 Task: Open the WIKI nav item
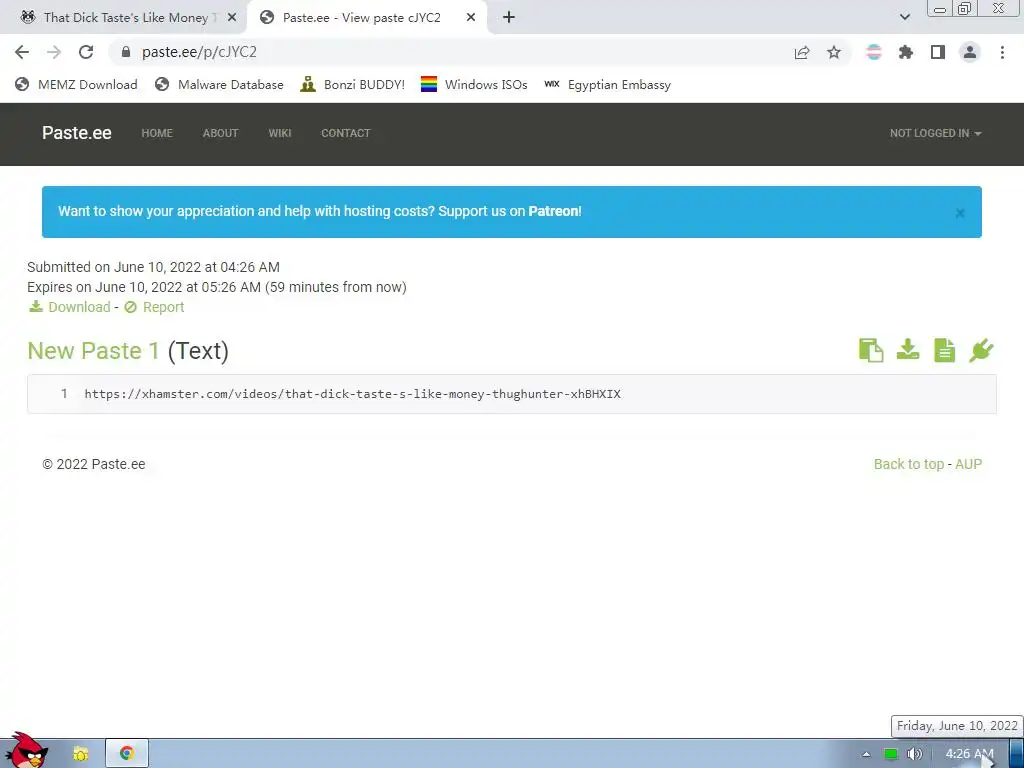[x=280, y=133]
